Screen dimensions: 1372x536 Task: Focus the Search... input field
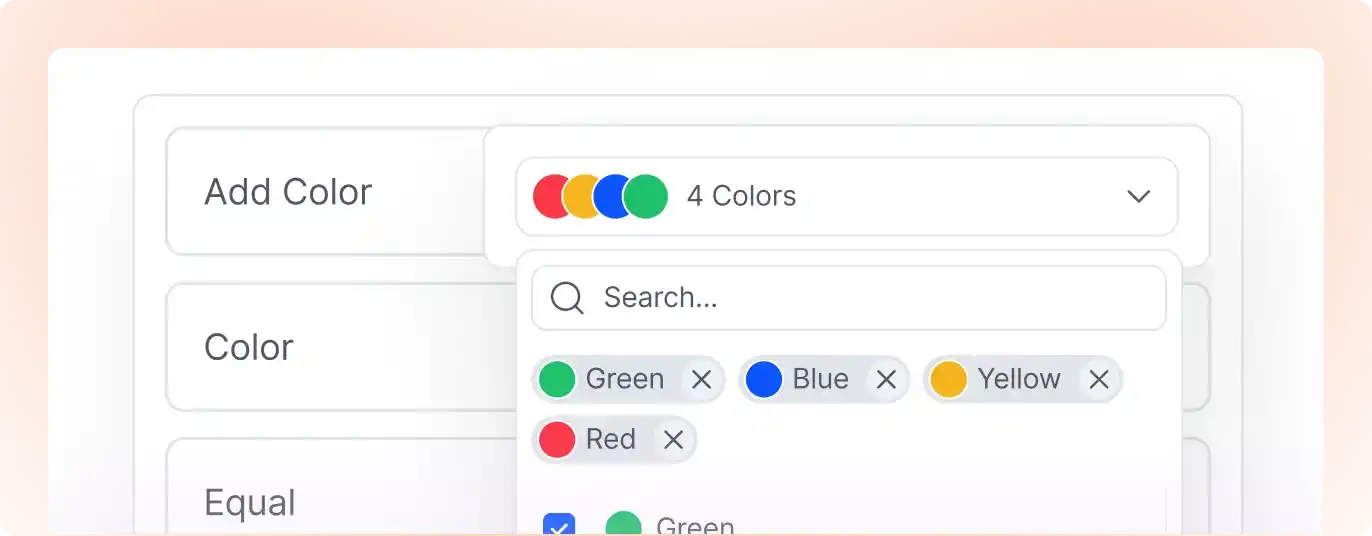pos(870,298)
